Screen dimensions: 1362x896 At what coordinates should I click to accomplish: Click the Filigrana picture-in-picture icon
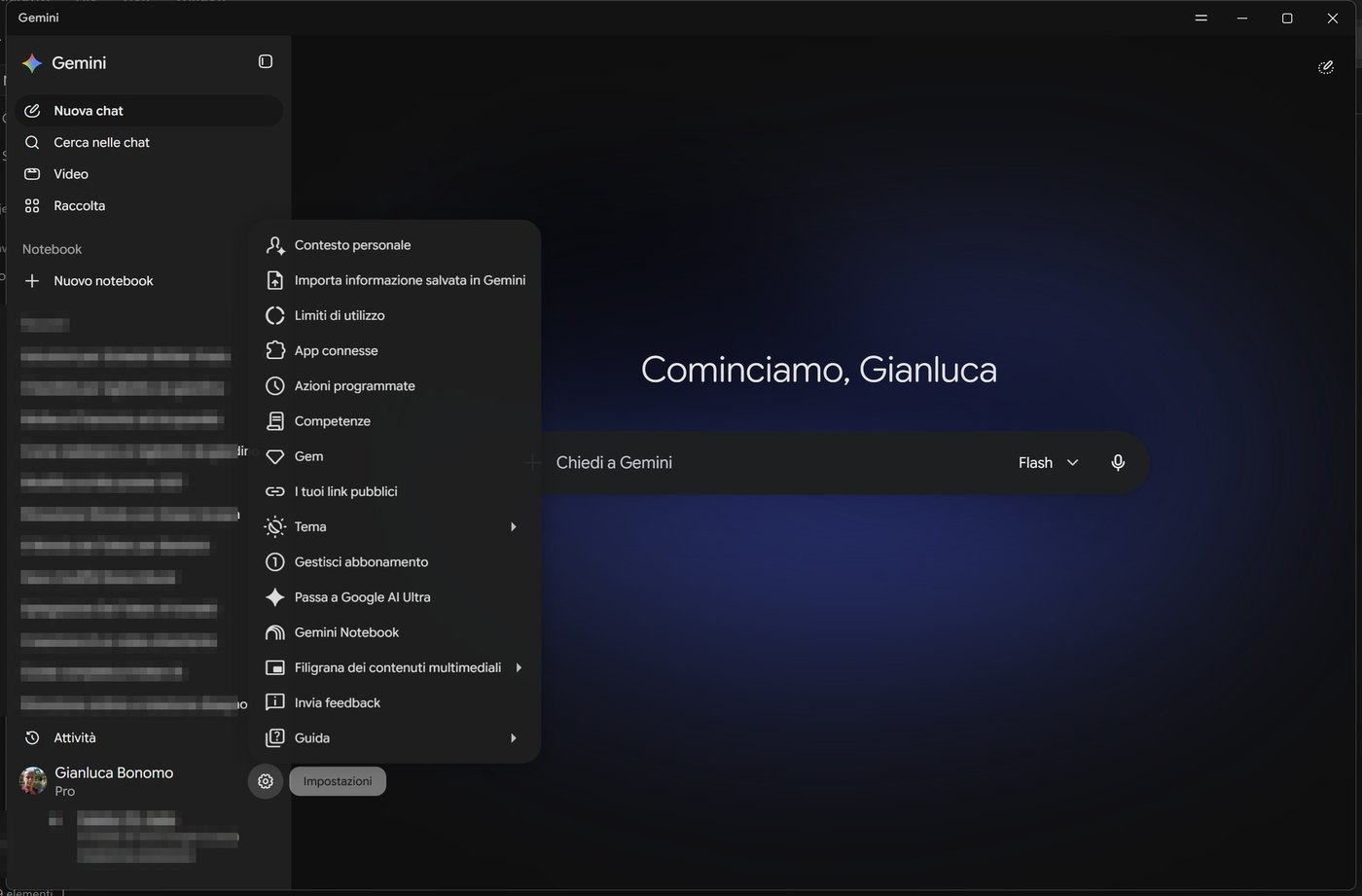coord(275,667)
